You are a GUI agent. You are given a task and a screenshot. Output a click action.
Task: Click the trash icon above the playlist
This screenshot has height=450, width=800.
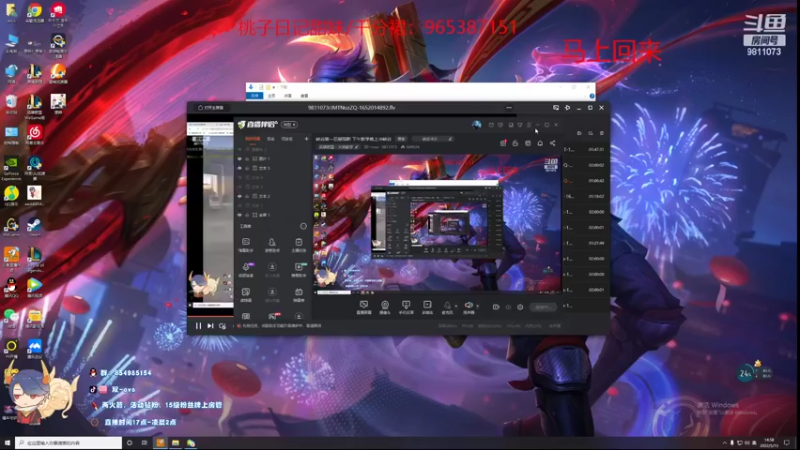(x=602, y=133)
